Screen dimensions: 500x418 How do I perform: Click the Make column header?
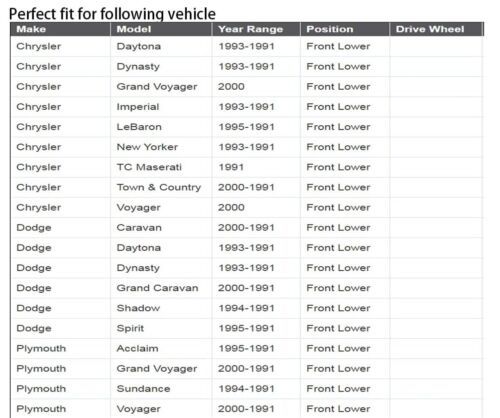[x=60, y=29]
